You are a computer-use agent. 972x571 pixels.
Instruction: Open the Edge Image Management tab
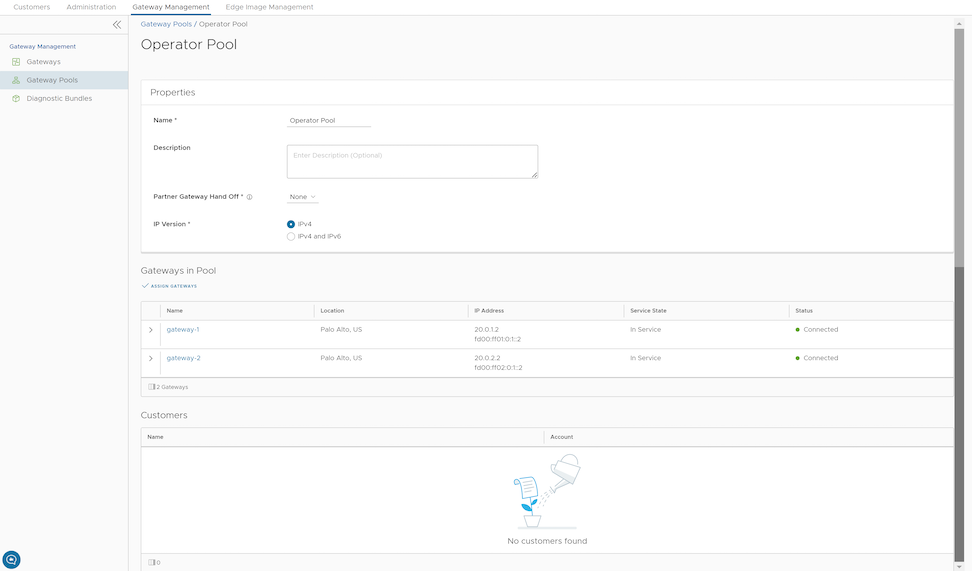pyautogui.click(x=269, y=7)
